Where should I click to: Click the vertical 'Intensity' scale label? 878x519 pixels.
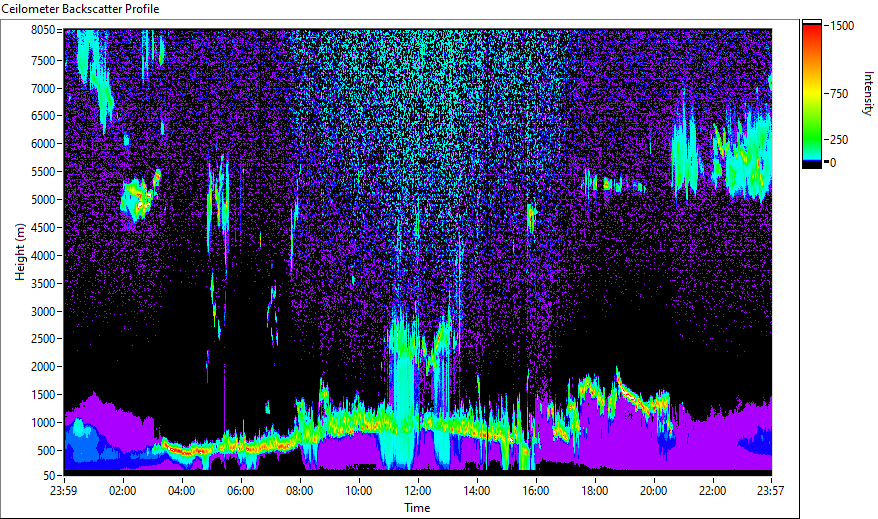(x=868, y=93)
